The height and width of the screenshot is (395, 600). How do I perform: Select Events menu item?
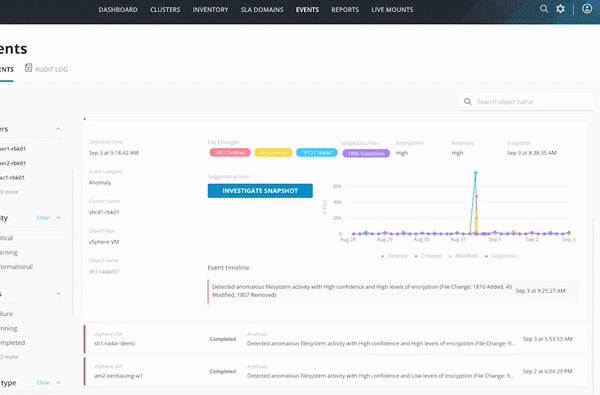307,10
